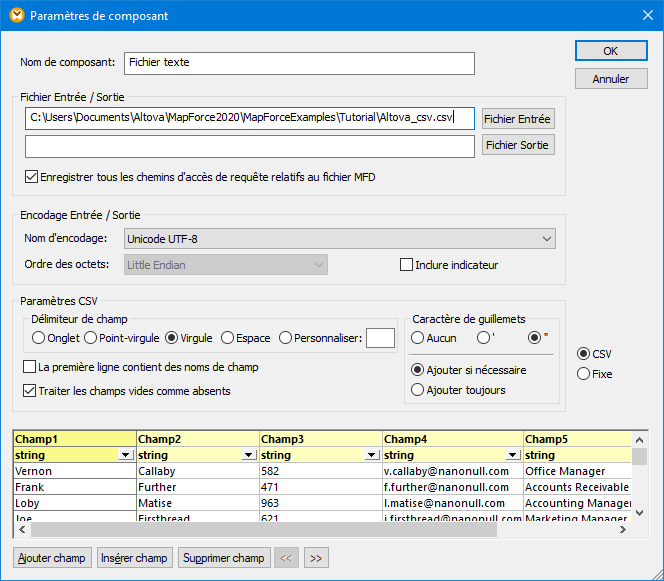
Task: Click the Fichier Entrée browse button
Action: pyautogui.click(x=517, y=119)
